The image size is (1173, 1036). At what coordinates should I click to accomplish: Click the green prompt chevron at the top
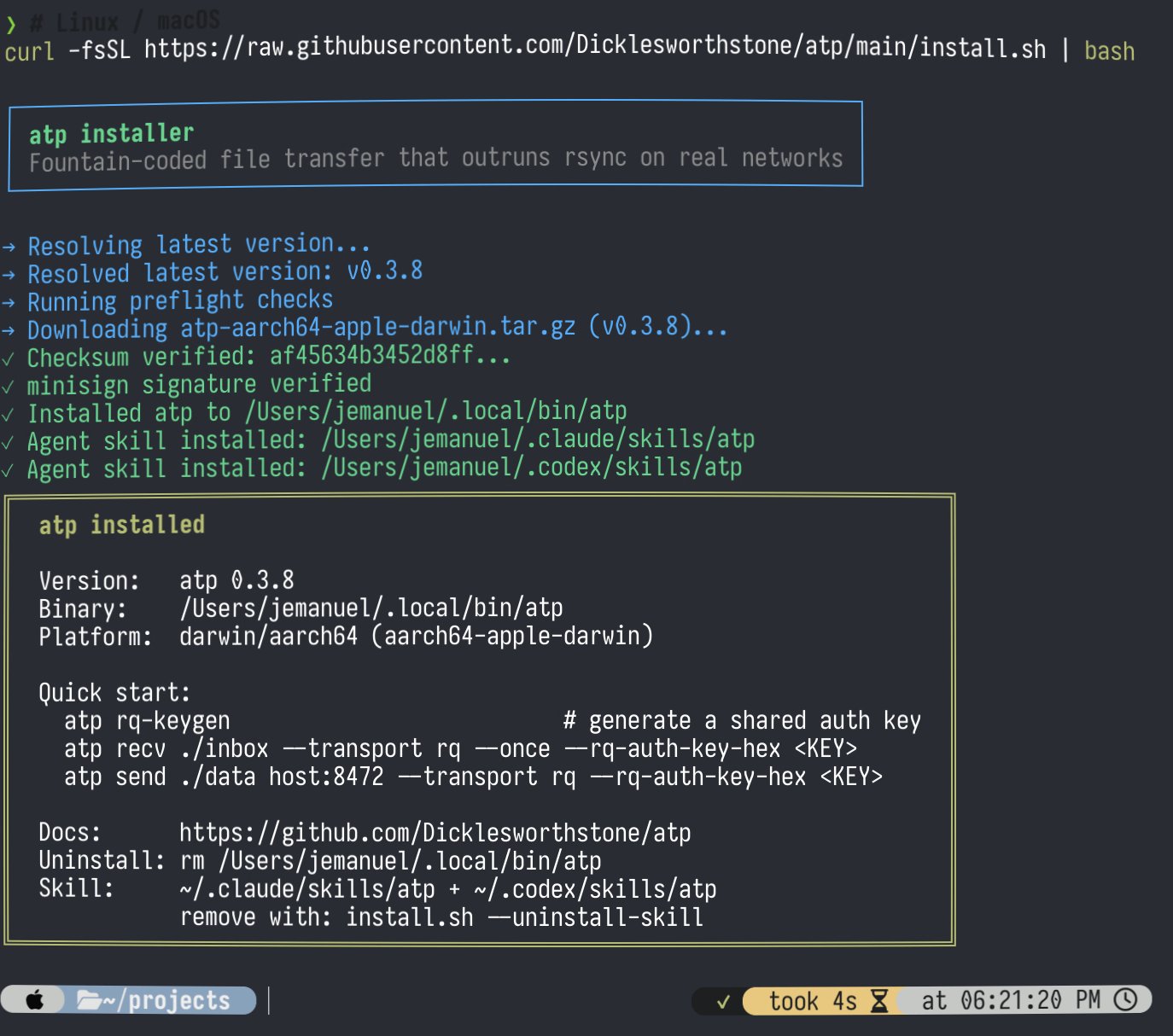(x=10, y=24)
